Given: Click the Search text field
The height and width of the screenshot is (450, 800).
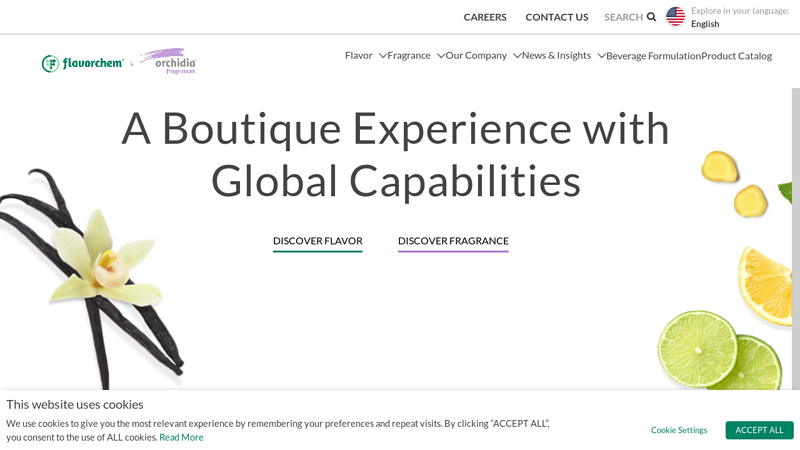Looking at the screenshot, I should 623,17.
